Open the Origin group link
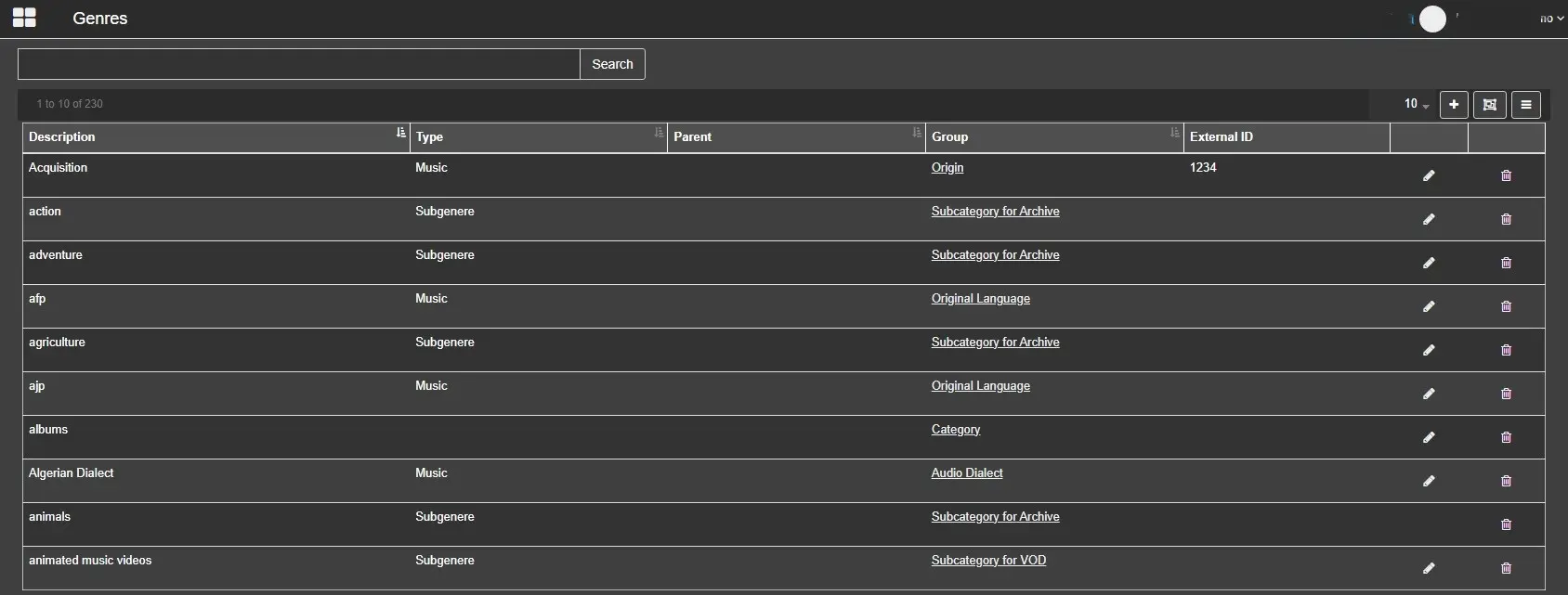This screenshot has height=595, width=1568. point(947,168)
